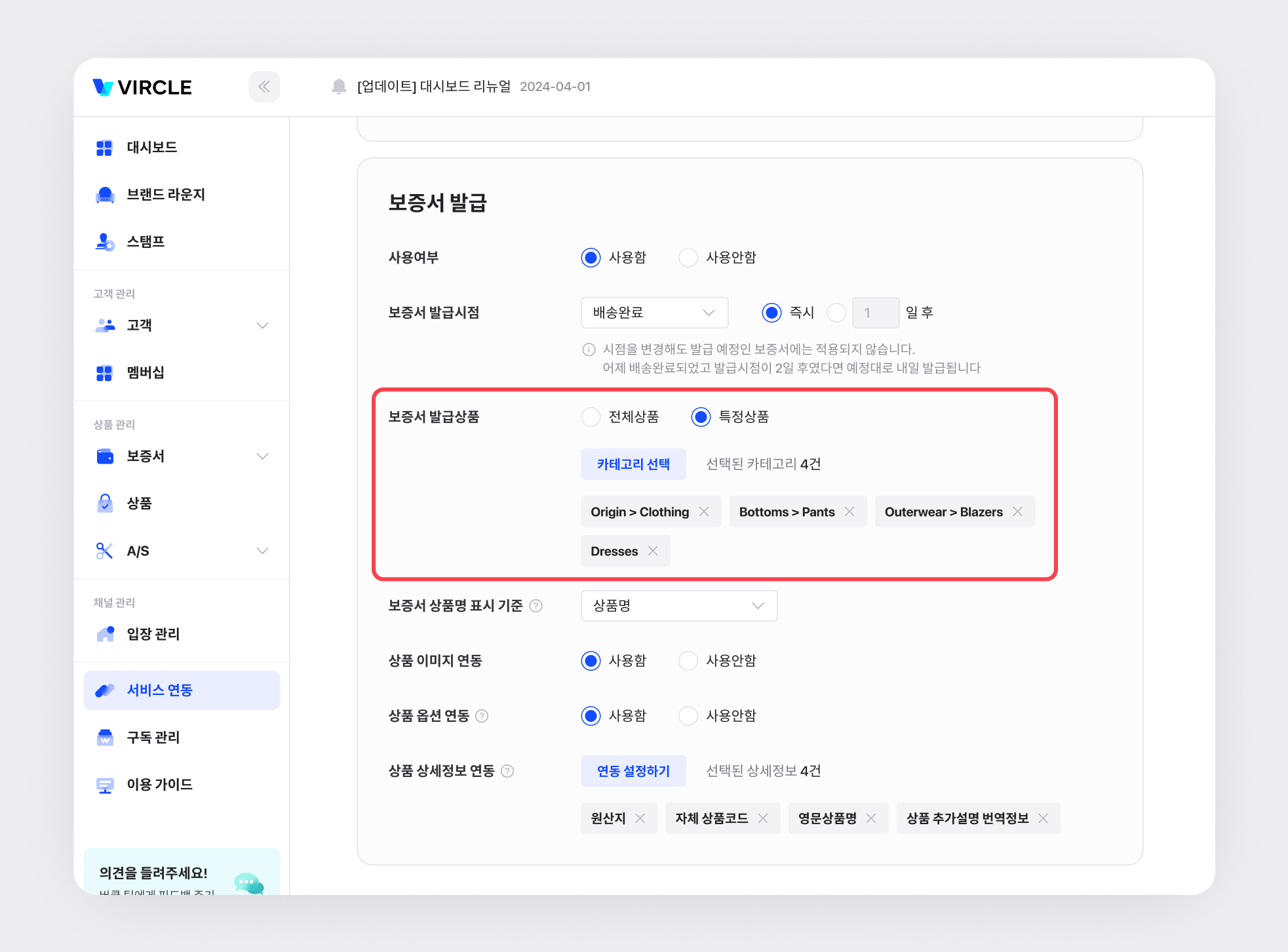Viewport: 1288px width, 952px height.
Task: Select 전체상품 radio option
Action: pyautogui.click(x=591, y=417)
